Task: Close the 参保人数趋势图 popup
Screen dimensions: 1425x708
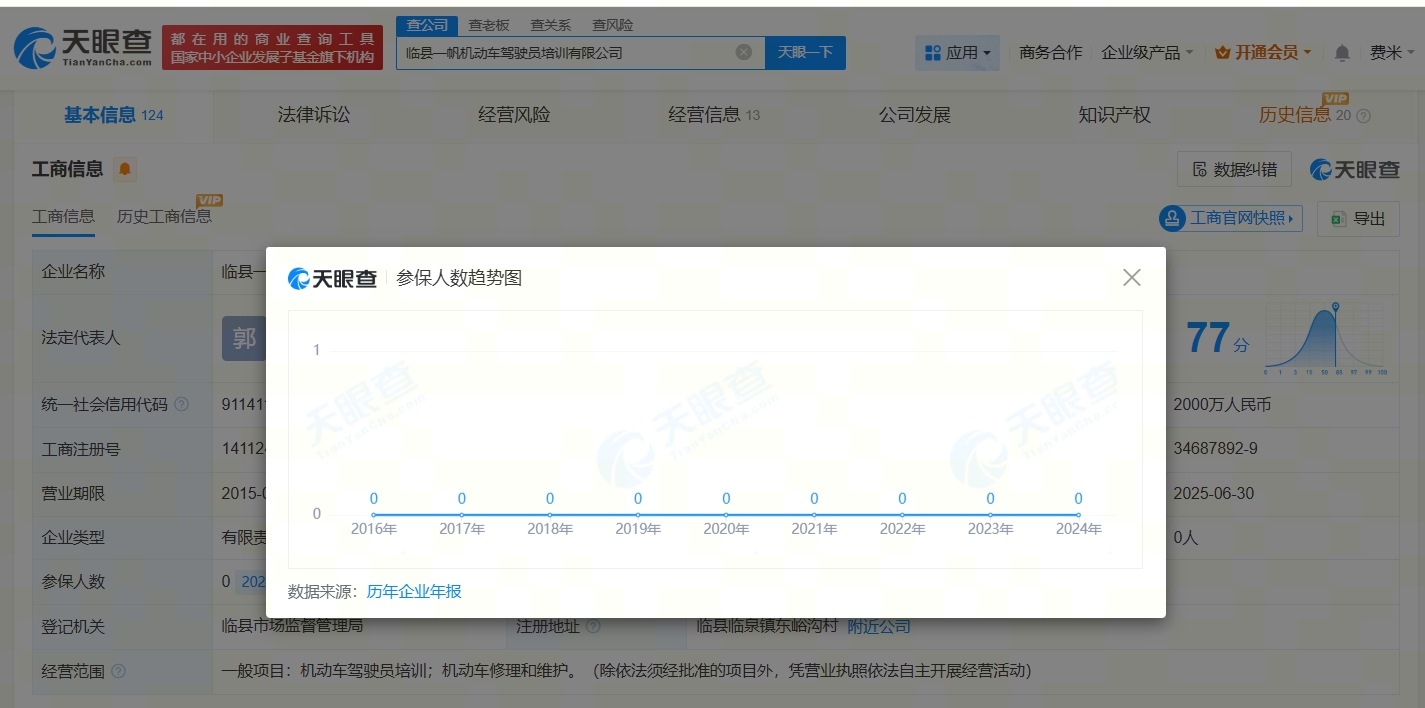Action: 1132,277
